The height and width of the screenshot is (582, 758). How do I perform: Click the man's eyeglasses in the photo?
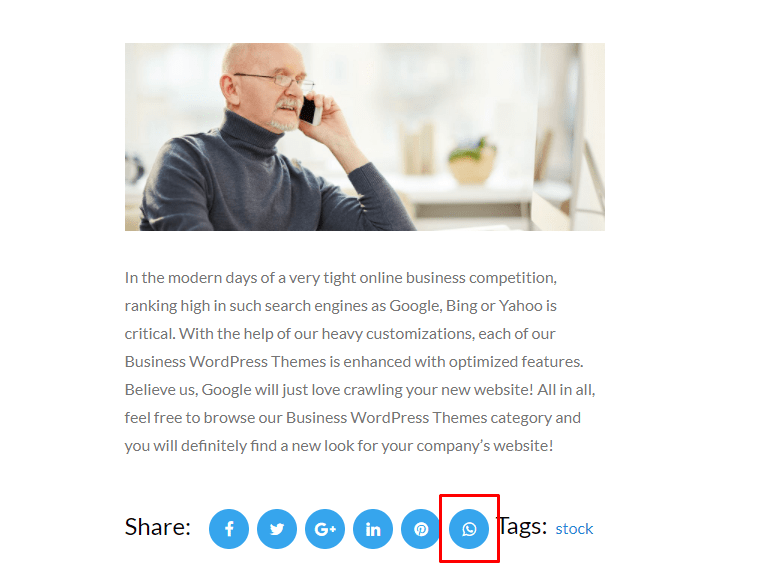276,80
